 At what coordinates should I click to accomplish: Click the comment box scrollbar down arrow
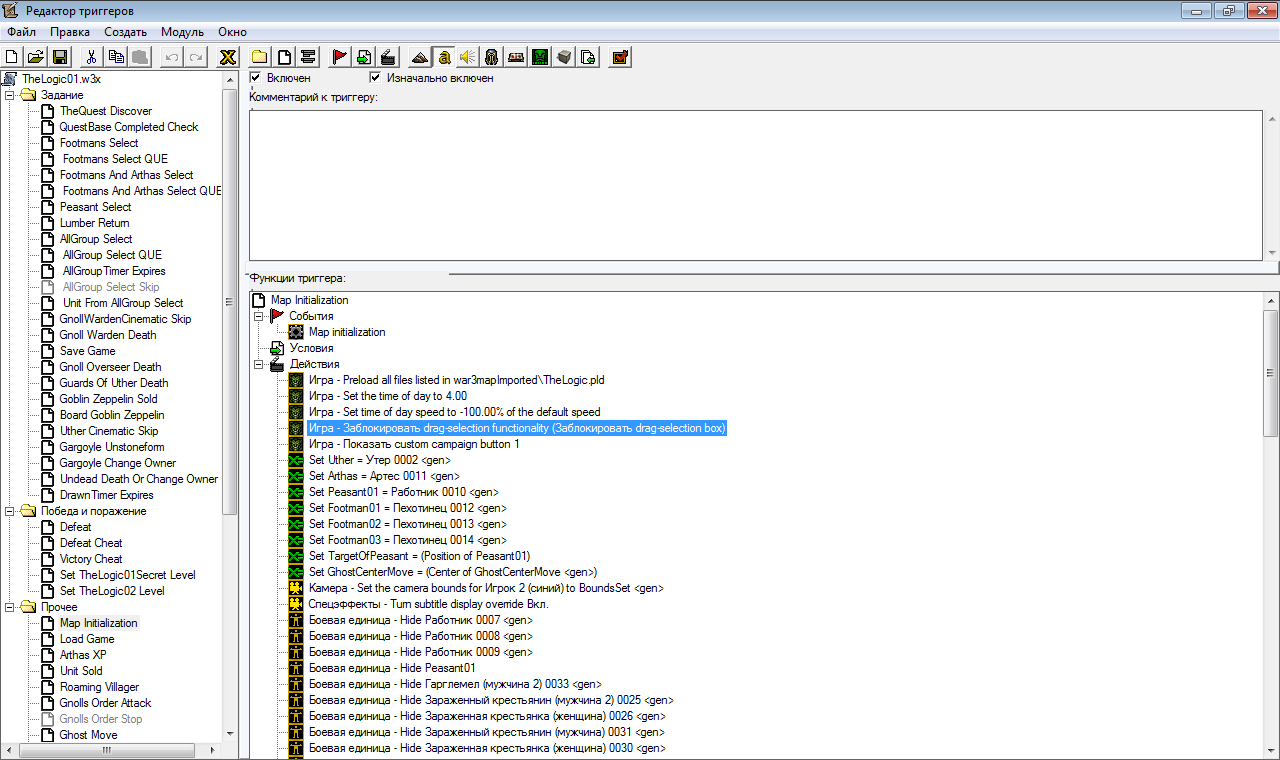(x=1271, y=252)
